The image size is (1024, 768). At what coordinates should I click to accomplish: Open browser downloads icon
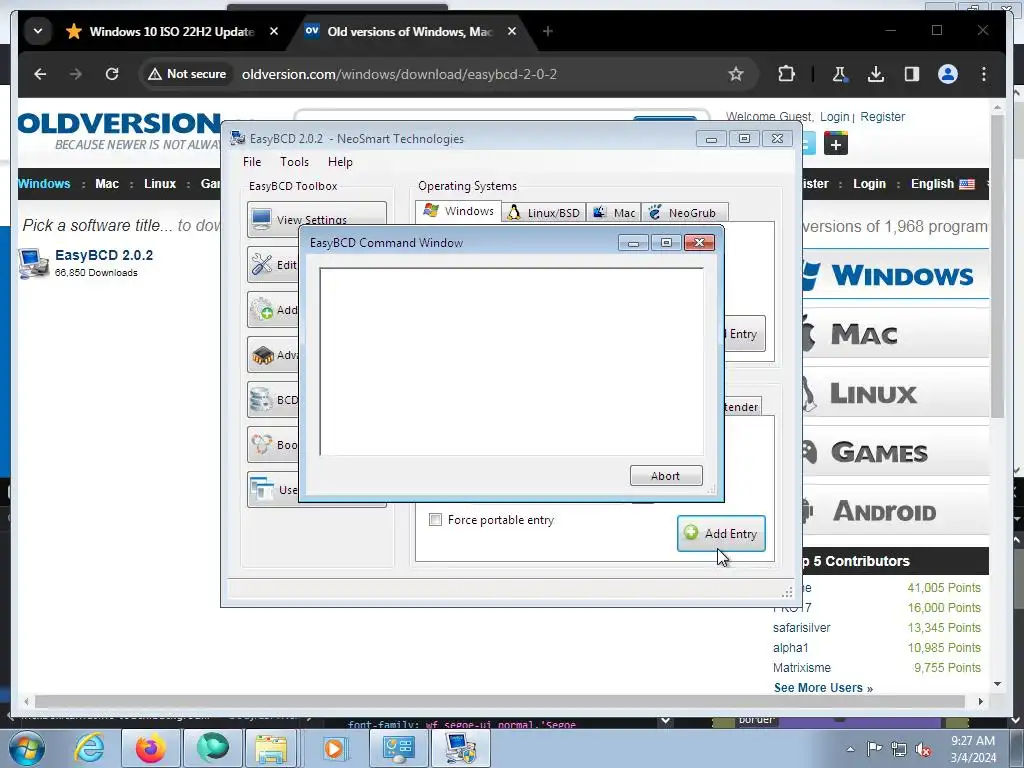point(876,74)
